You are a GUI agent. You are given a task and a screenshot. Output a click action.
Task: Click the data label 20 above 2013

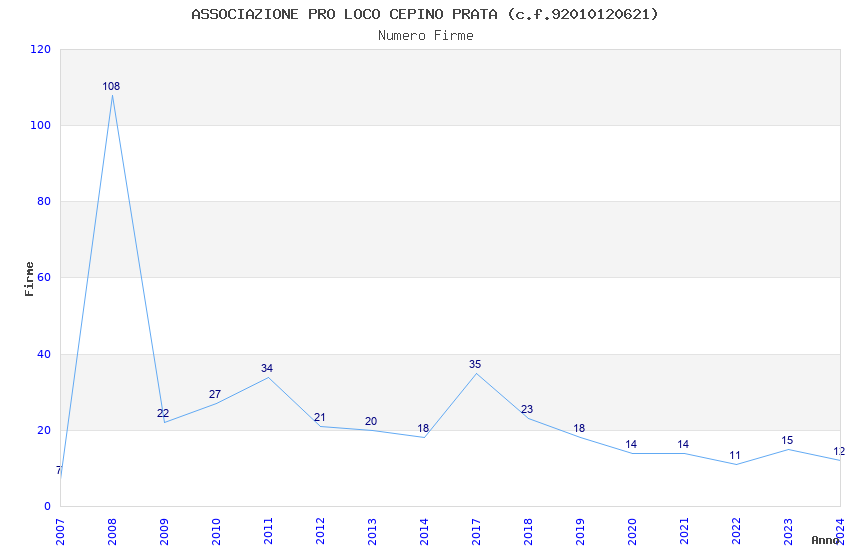point(371,422)
